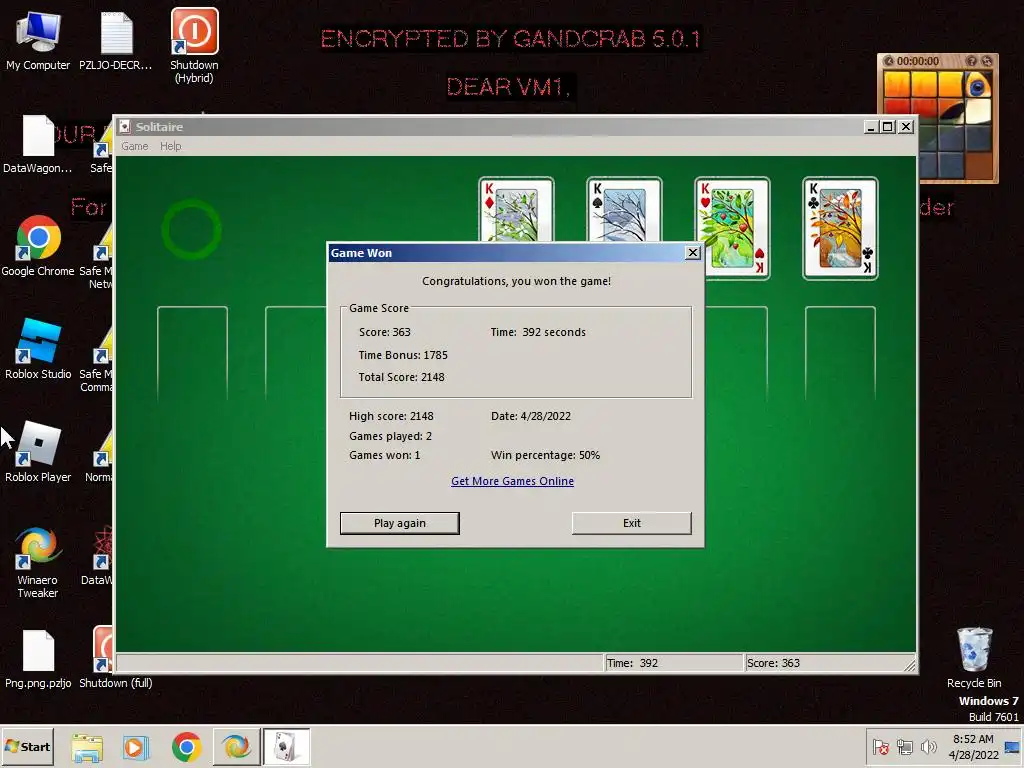The image size is (1024, 768).
Task: Click the King of Clubs foundation card
Action: click(840, 228)
